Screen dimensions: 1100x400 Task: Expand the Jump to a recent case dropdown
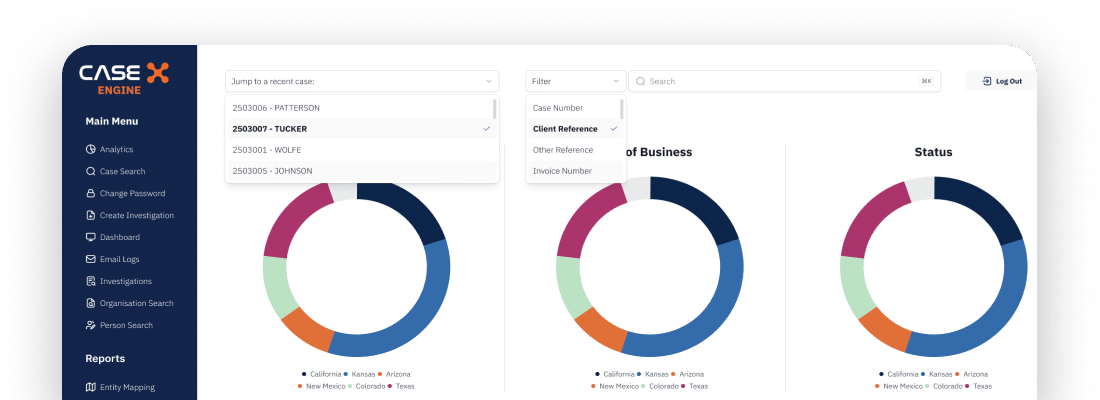pos(361,81)
